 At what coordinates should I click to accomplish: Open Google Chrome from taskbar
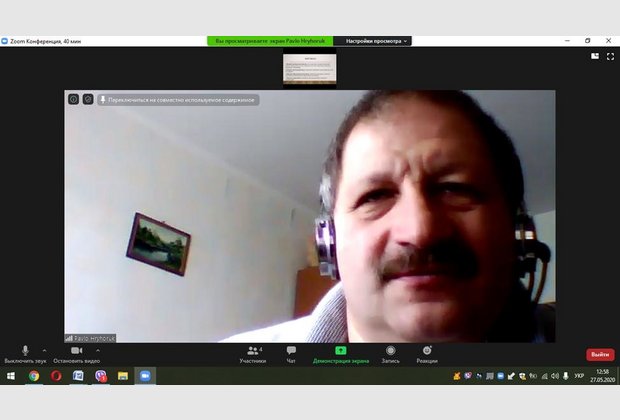pos(34,376)
